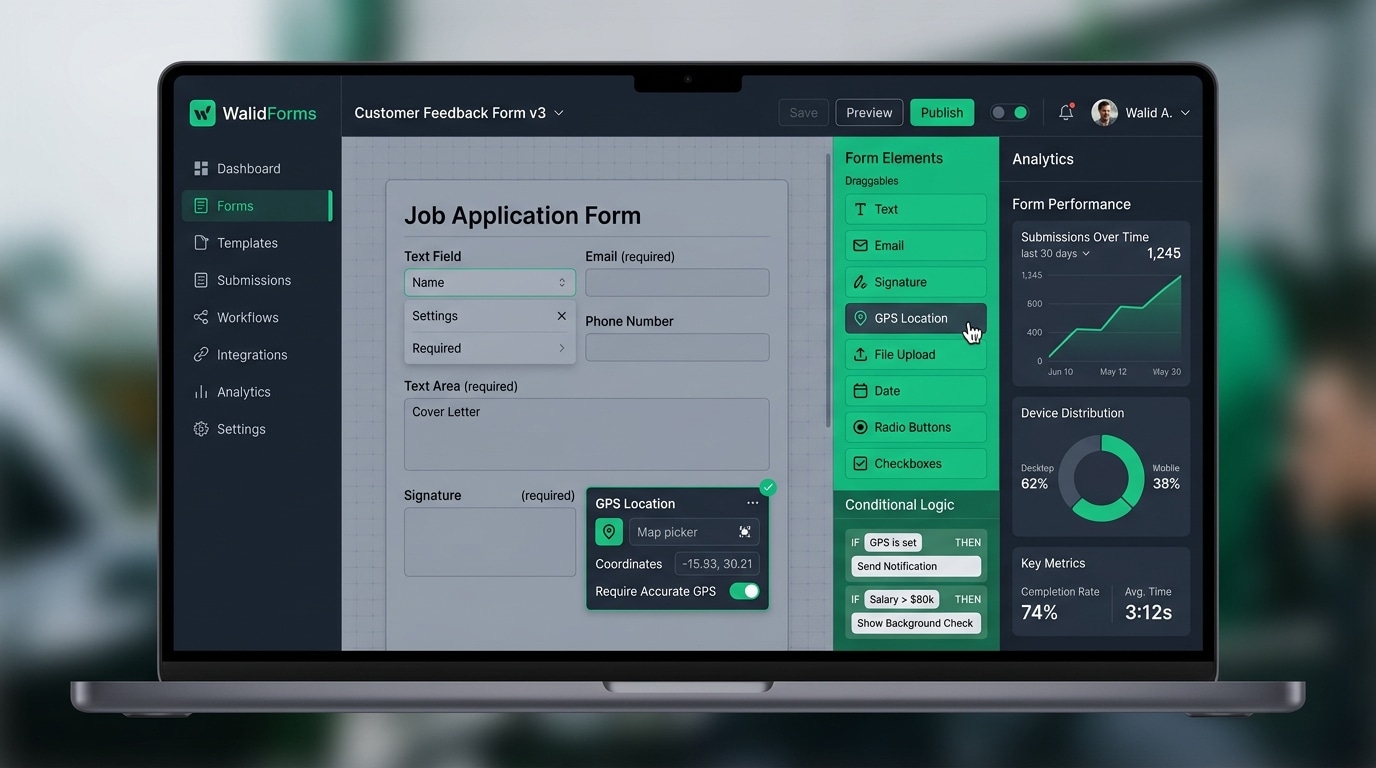Click Walid A.'s profile avatar
The image size is (1376, 768).
[x=1104, y=113]
